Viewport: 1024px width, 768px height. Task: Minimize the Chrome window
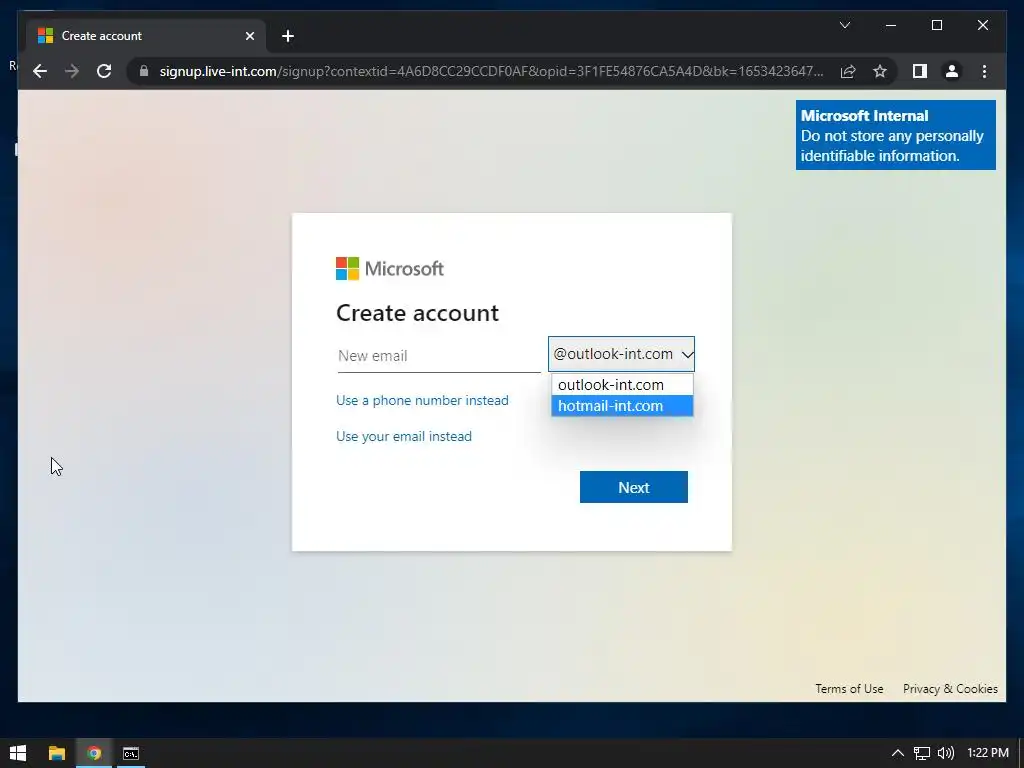891,25
